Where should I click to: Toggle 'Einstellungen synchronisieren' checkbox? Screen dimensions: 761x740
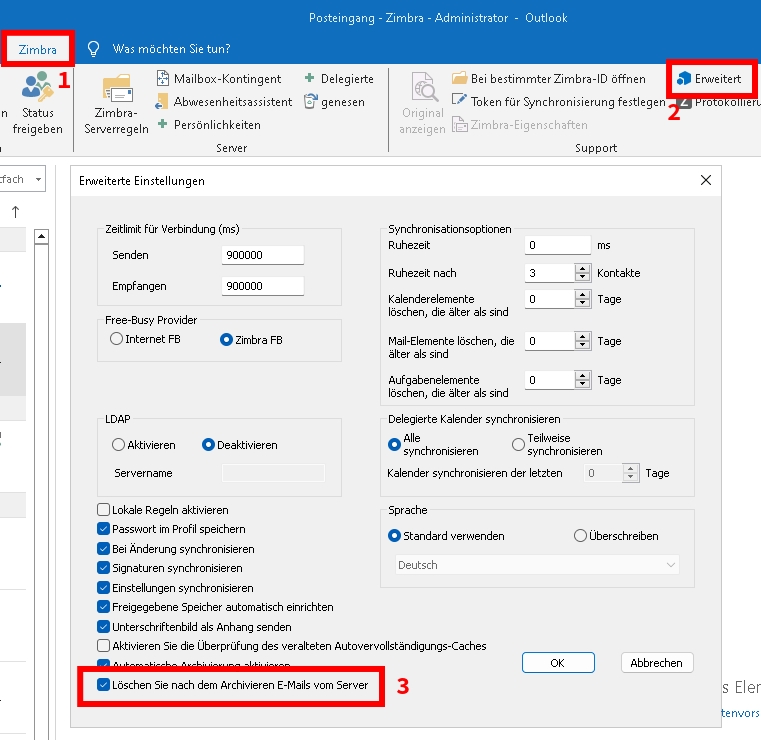[103, 588]
